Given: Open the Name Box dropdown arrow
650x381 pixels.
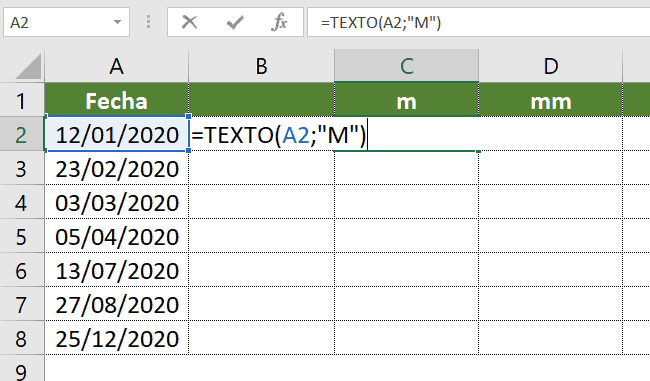Looking at the screenshot, I should tap(117, 22).
